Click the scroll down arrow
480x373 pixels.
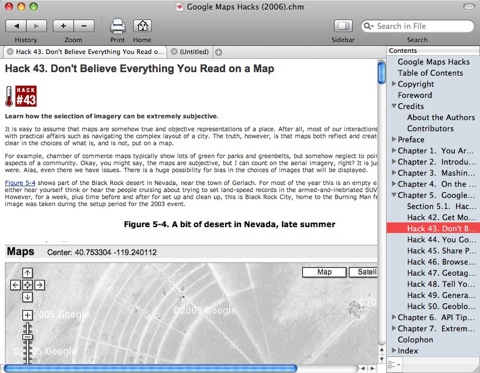pos(382,359)
